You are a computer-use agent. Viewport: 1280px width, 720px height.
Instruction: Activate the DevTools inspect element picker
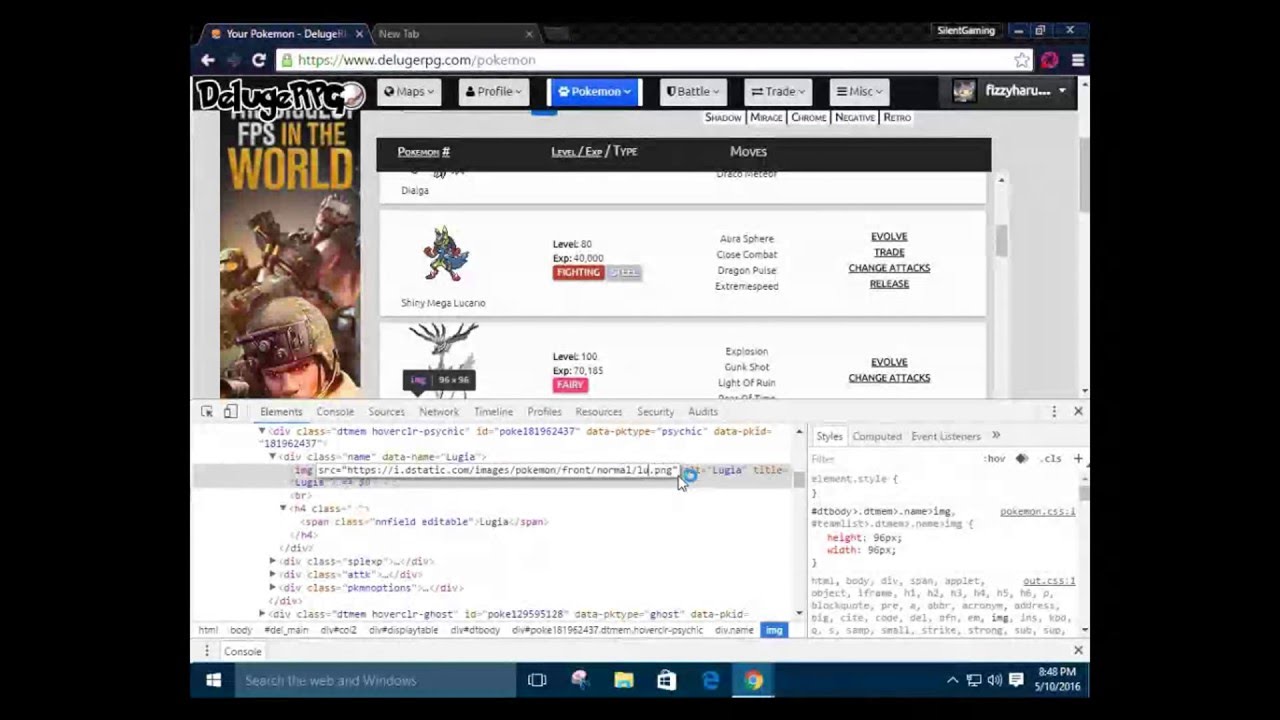(207, 411)
